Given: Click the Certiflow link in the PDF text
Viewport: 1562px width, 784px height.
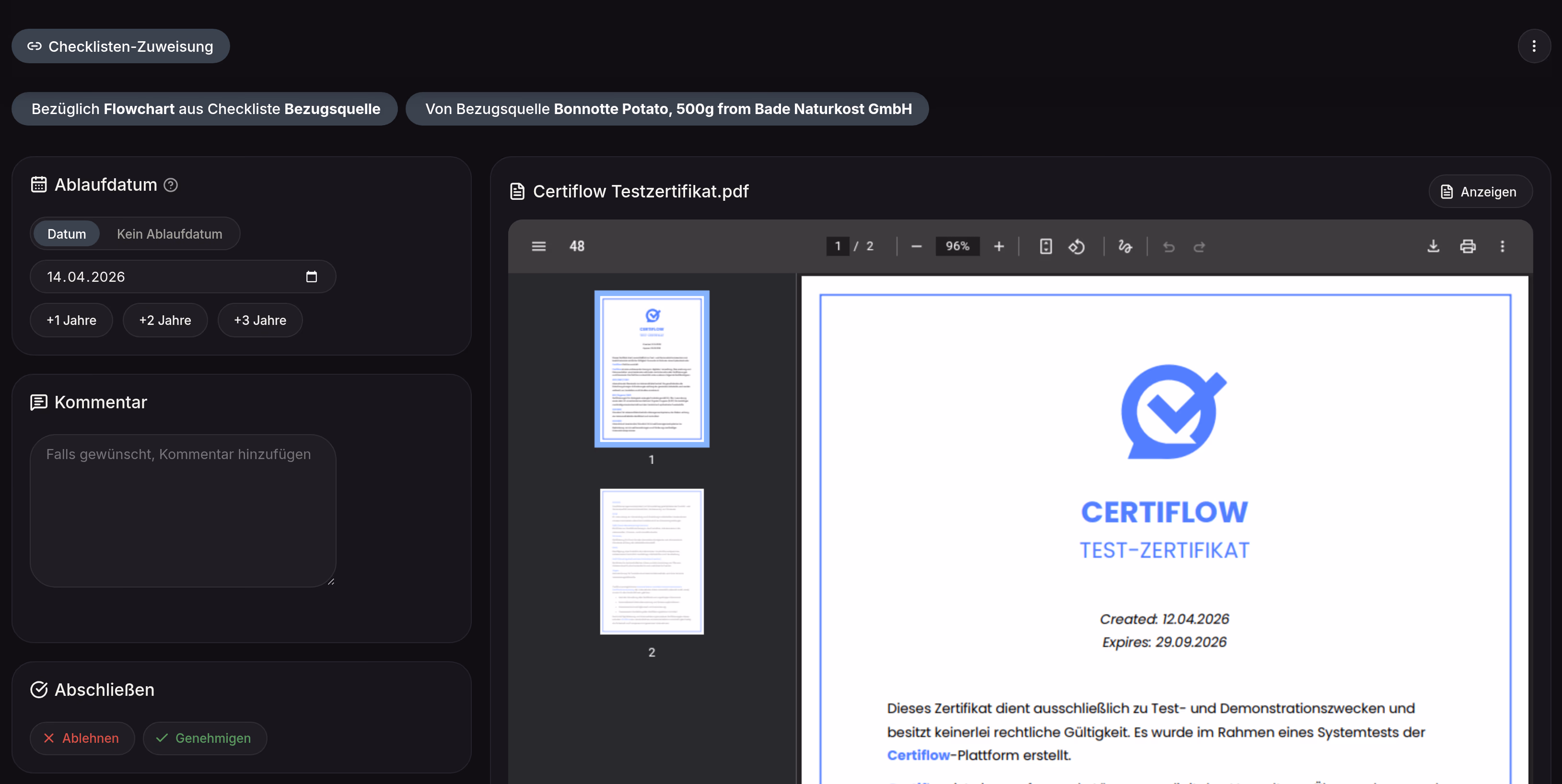Looking at the screenshot, I should pyautogui.click(x=918, y=755).
